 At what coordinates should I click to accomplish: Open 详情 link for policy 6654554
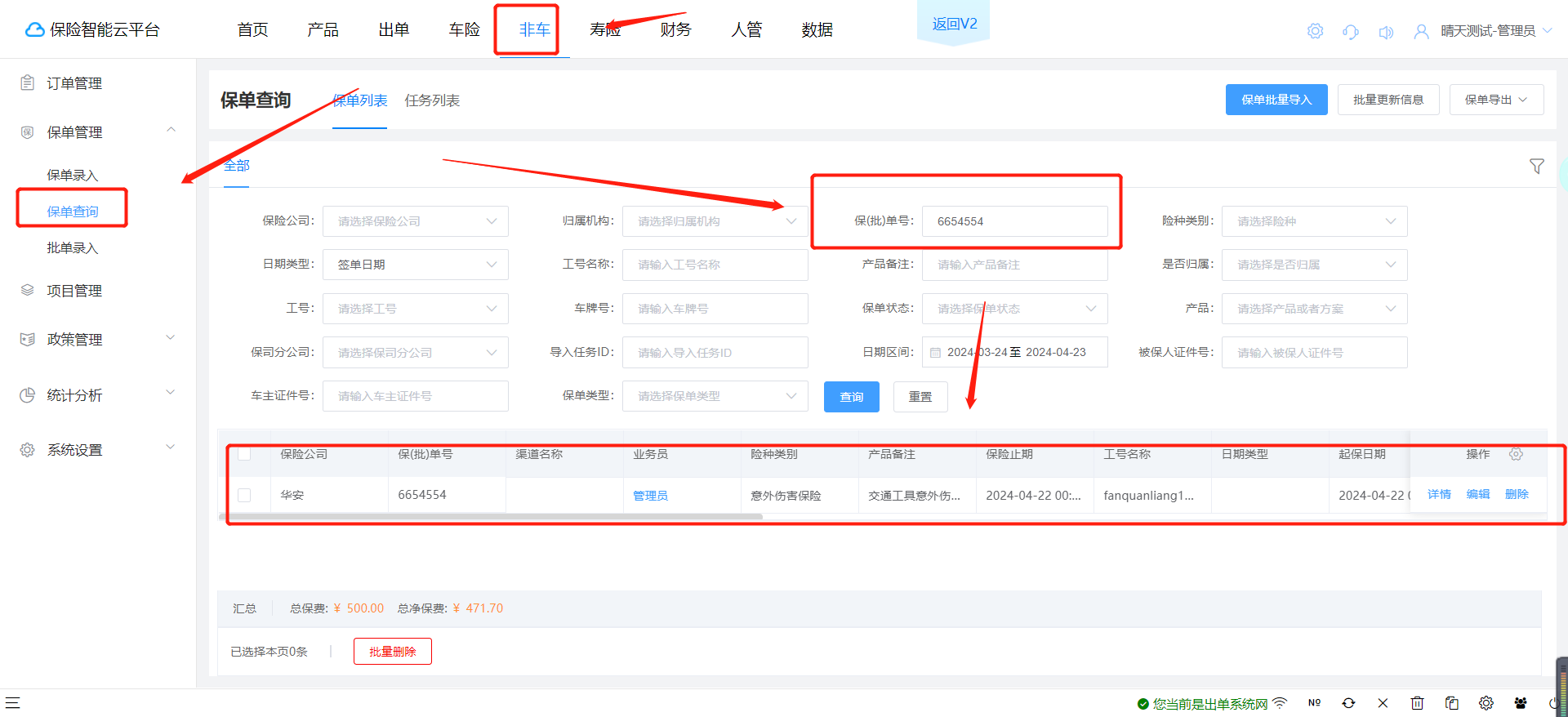click(1439, 495)
